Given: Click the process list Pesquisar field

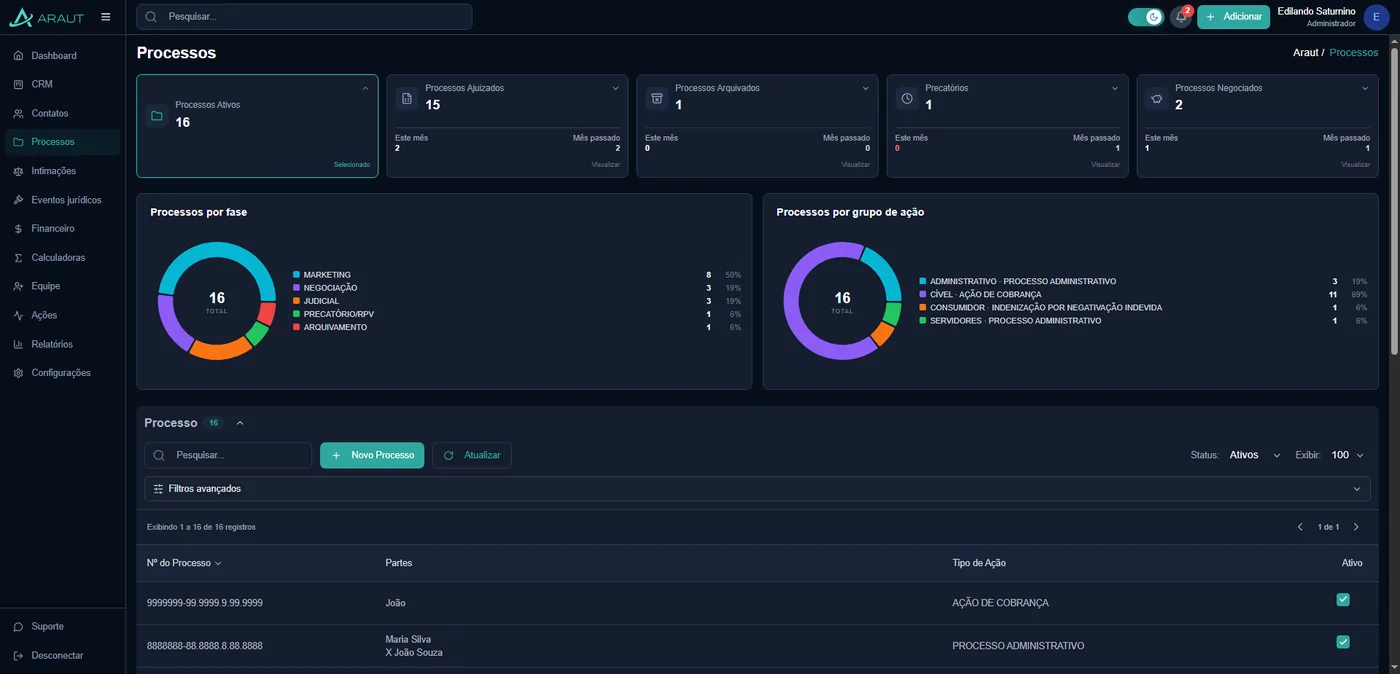Looking at the screenshot, I should pos(228,455).
